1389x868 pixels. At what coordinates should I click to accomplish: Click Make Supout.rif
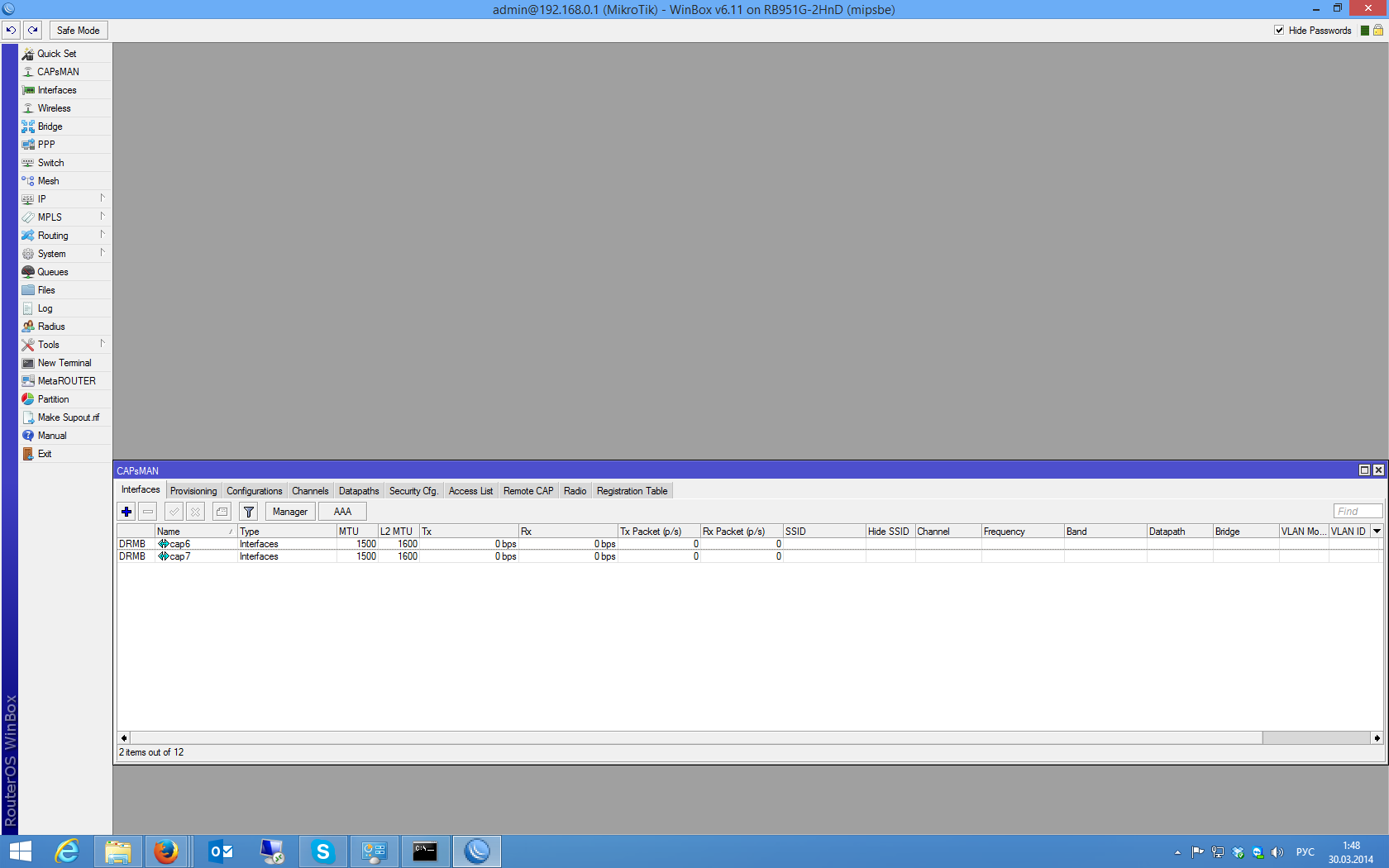coord(64,417)
